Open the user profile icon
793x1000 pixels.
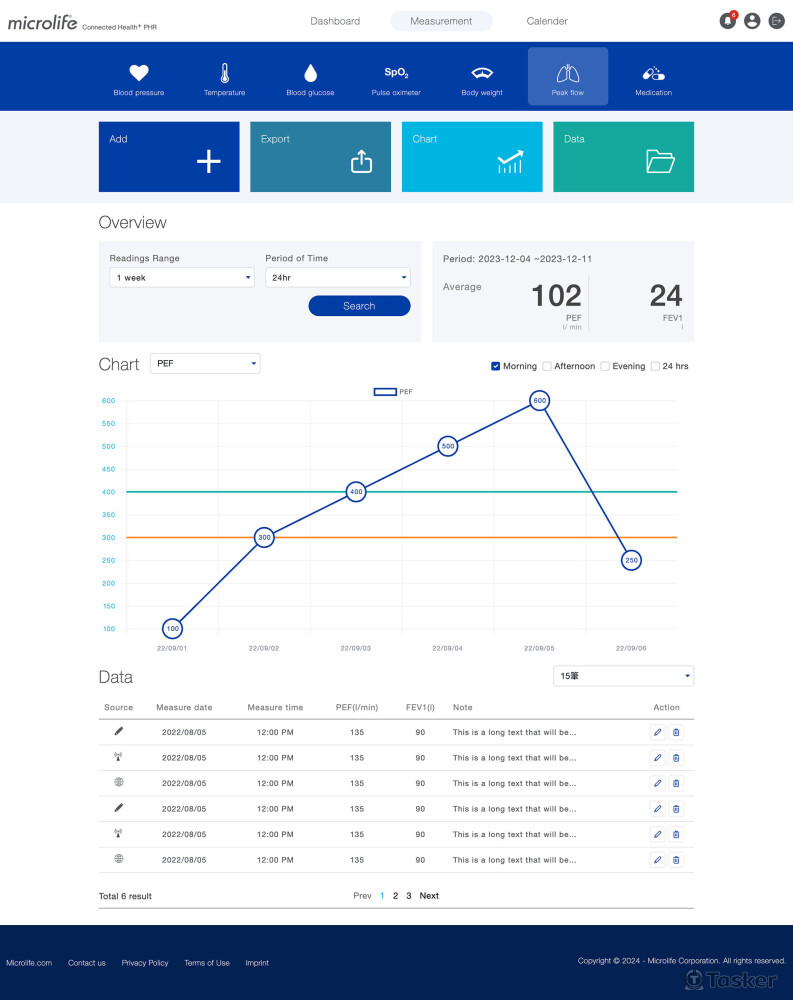[752, 21]
